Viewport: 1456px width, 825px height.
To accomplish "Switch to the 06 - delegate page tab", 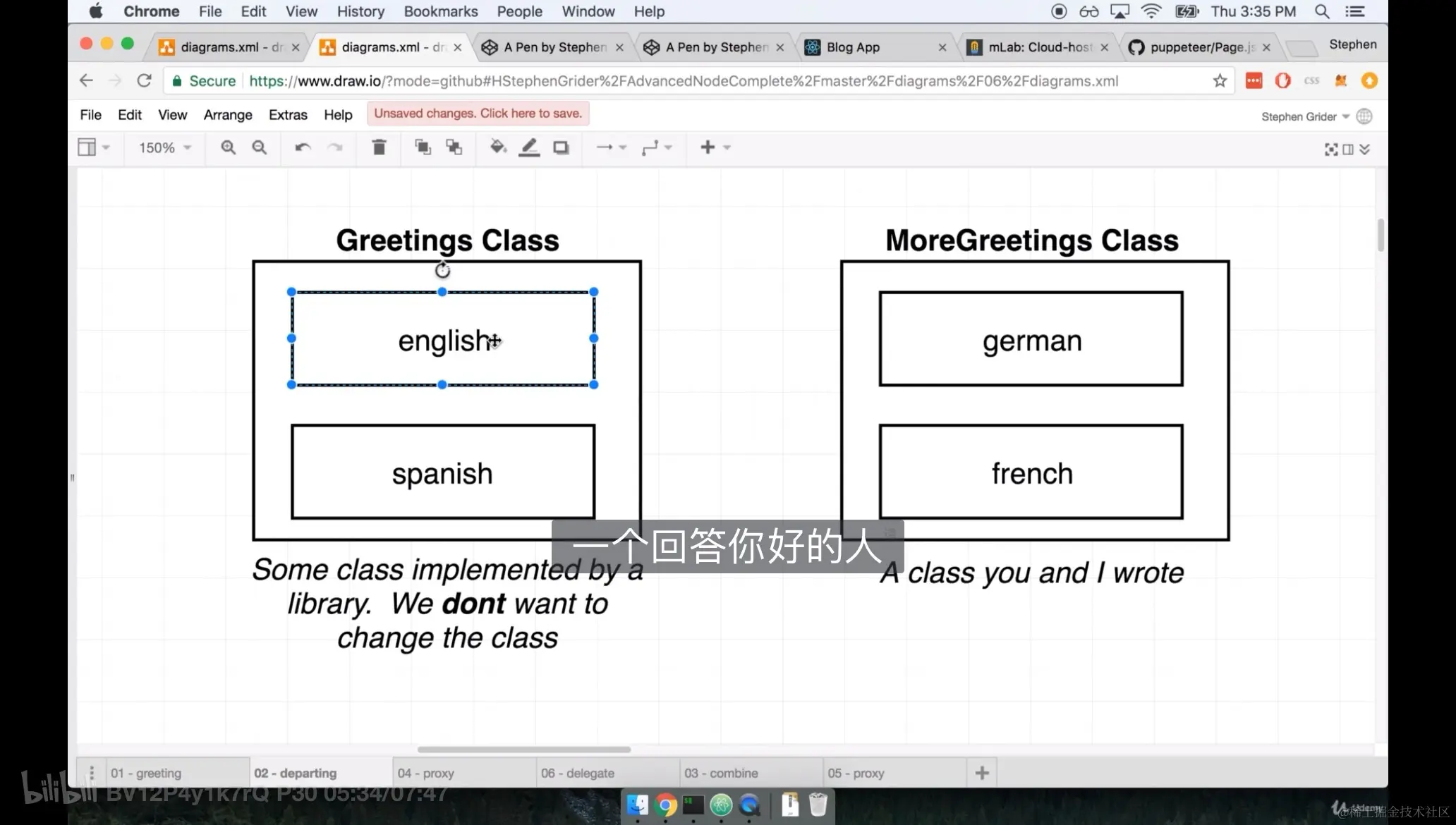I will tap(578, 774).
